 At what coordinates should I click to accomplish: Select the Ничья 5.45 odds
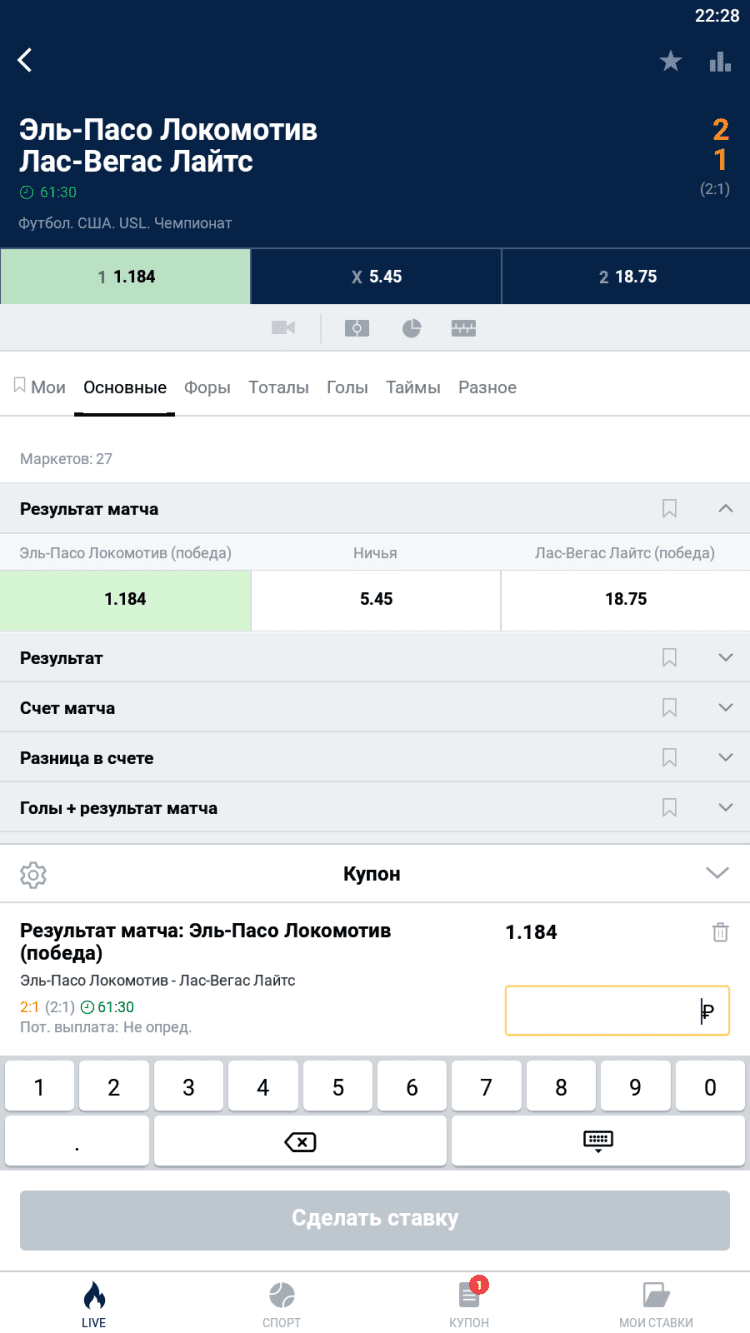pyautogui.click(x=376, y=599)
